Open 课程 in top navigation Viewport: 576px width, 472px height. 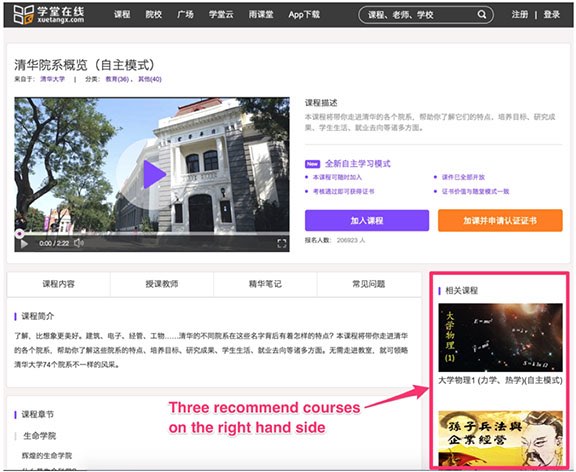(122, 15)
